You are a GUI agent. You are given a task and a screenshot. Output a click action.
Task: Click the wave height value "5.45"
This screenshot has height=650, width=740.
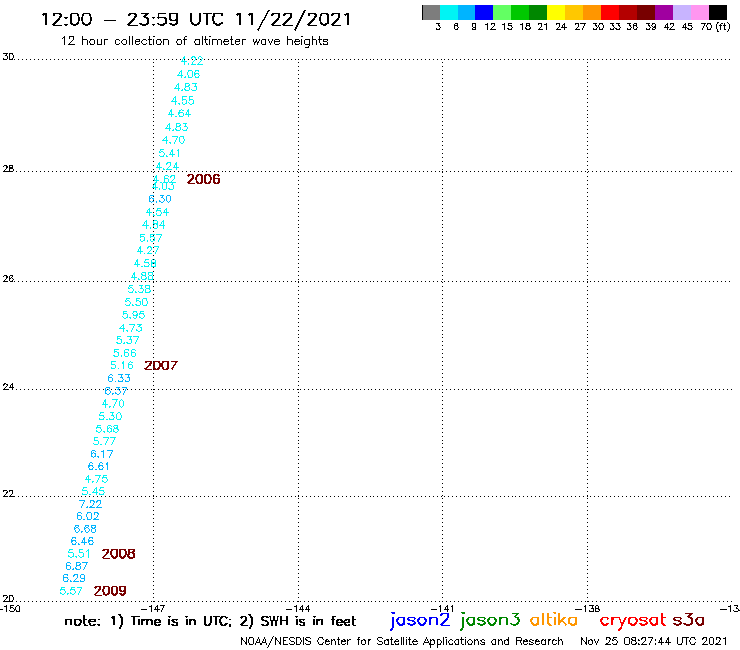click(x=93, y=491)
